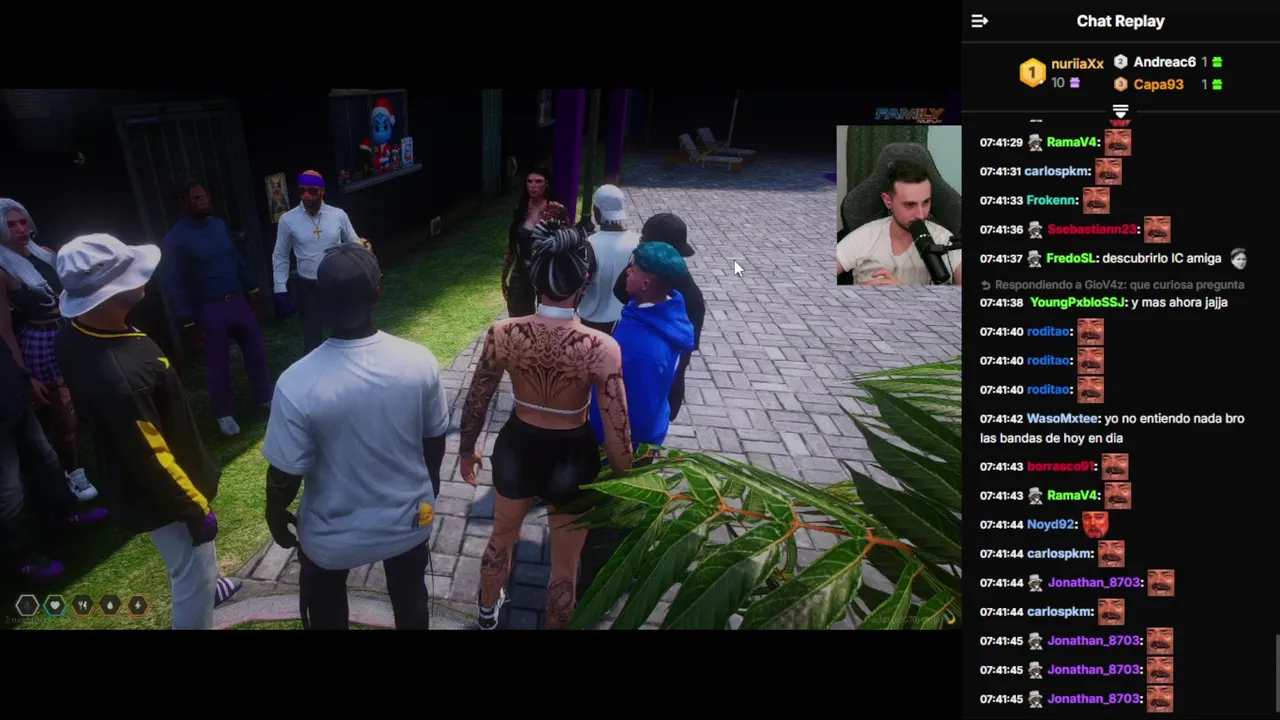1280x720 pixels.
Task: Open RamaV4 profile at 07:41:29
Action: (x=1073, y=142)
